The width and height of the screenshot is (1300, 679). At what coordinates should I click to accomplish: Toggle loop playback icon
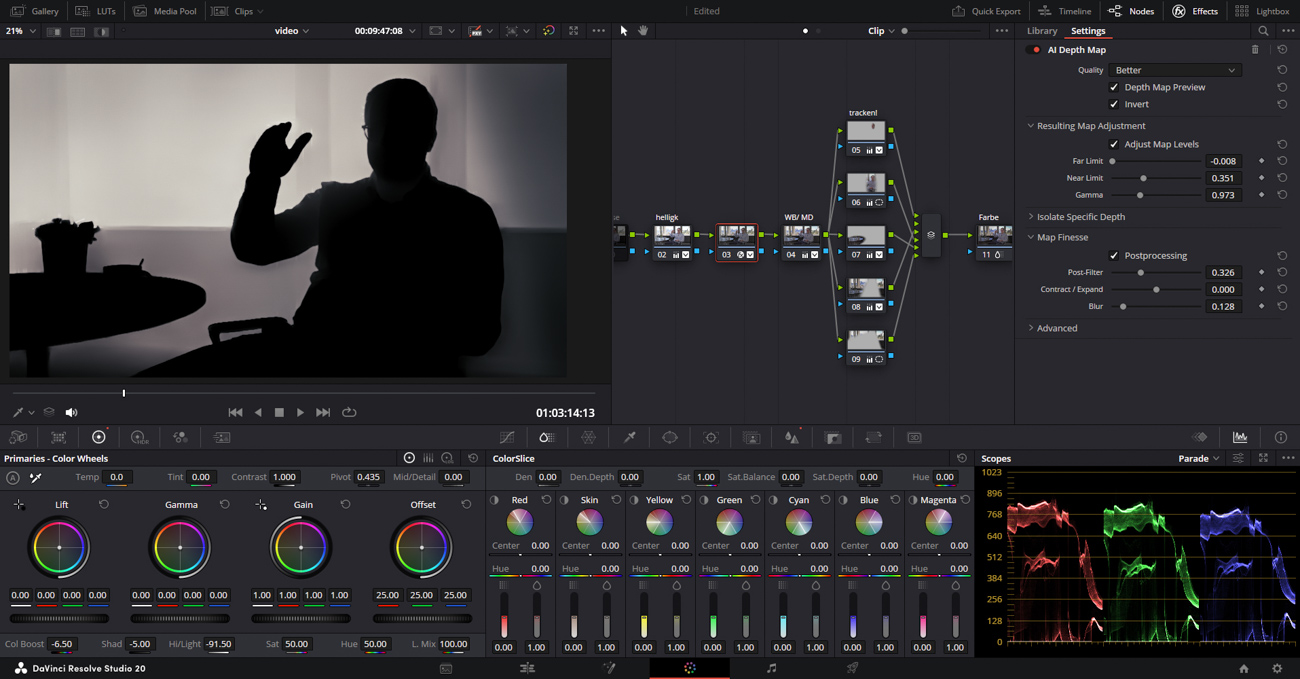pos(349,412)
